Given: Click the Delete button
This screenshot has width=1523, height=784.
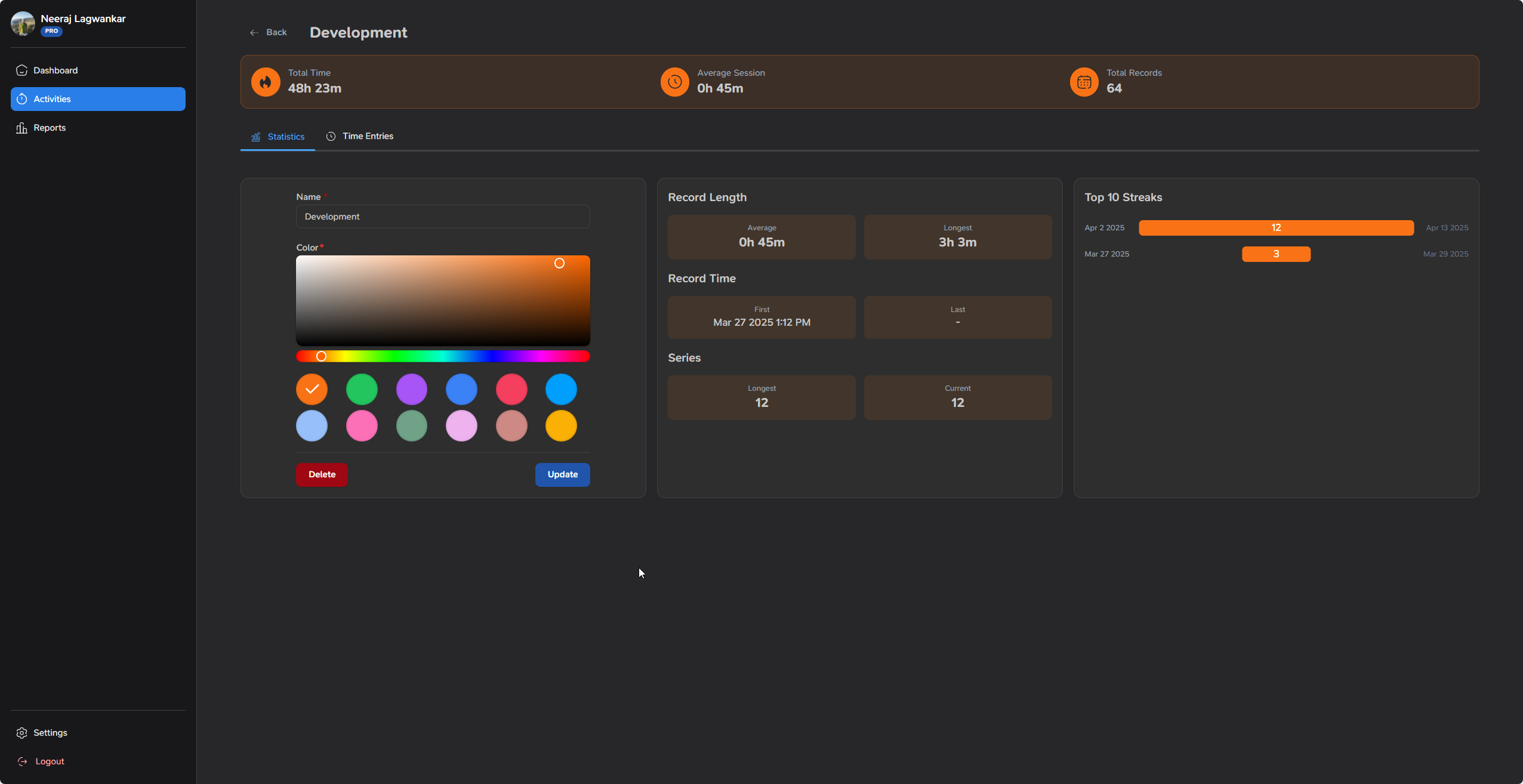Looking at the screenshot, I should click(322, 474).
